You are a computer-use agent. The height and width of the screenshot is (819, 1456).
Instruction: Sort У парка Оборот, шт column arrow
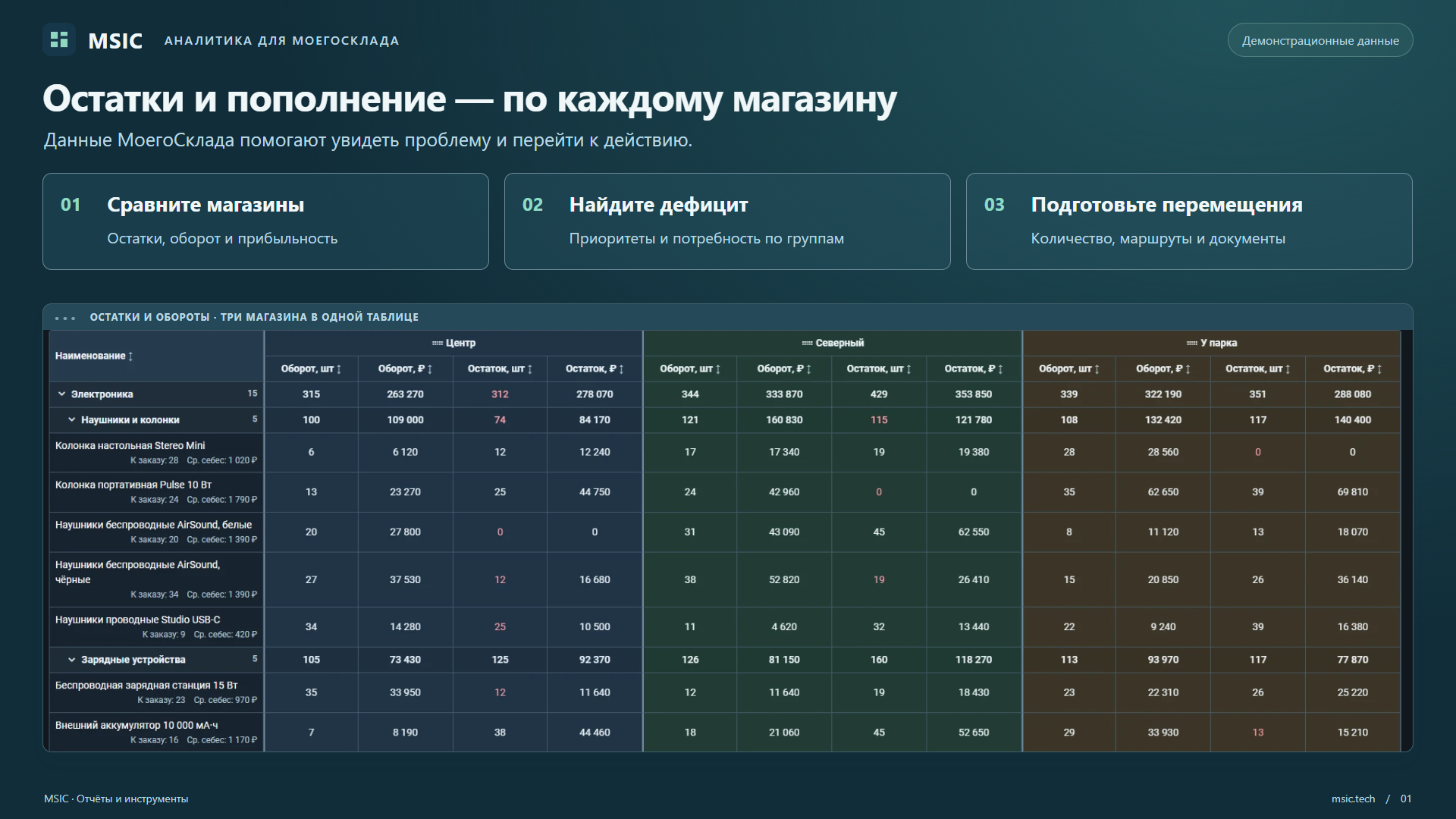point(1097,369)
